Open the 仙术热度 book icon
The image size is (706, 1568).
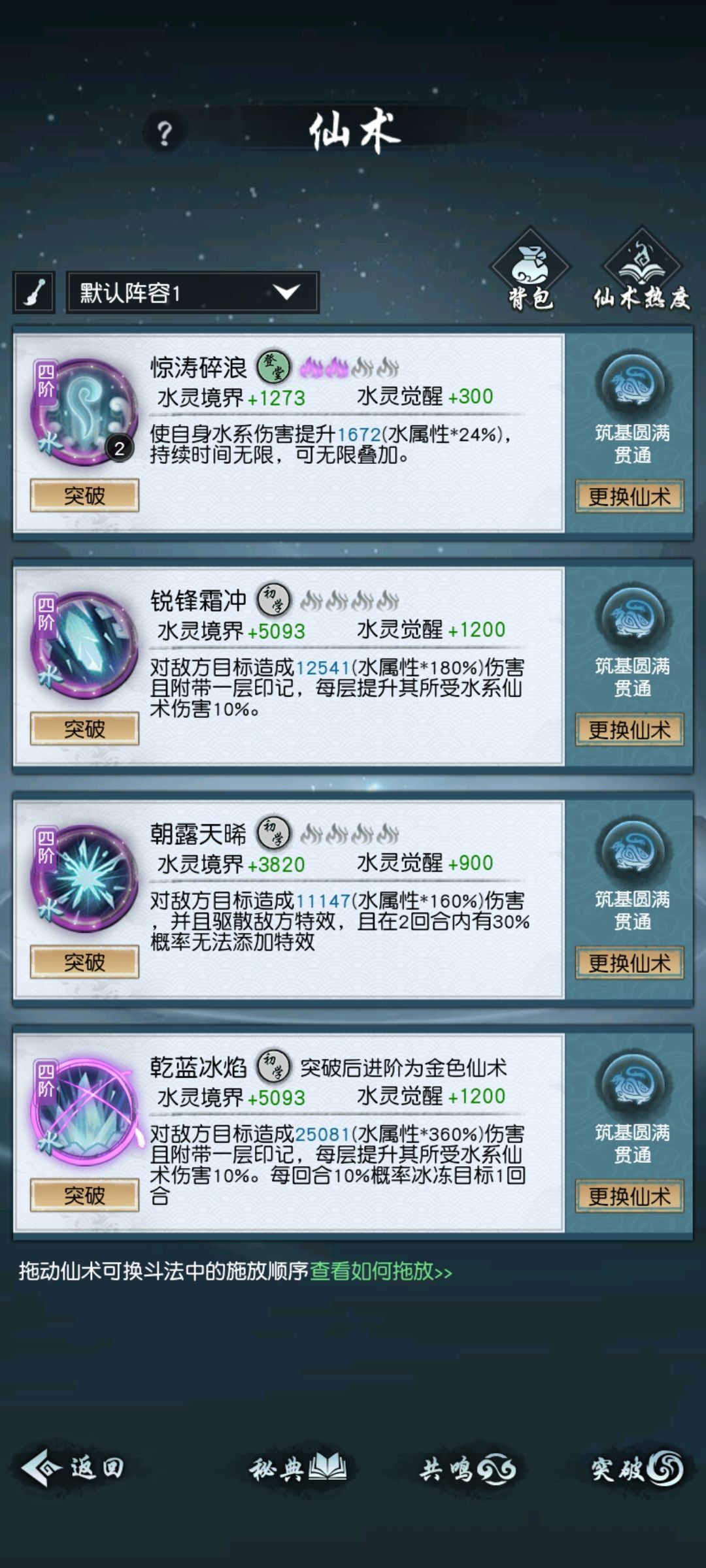(x=642, y=269)
